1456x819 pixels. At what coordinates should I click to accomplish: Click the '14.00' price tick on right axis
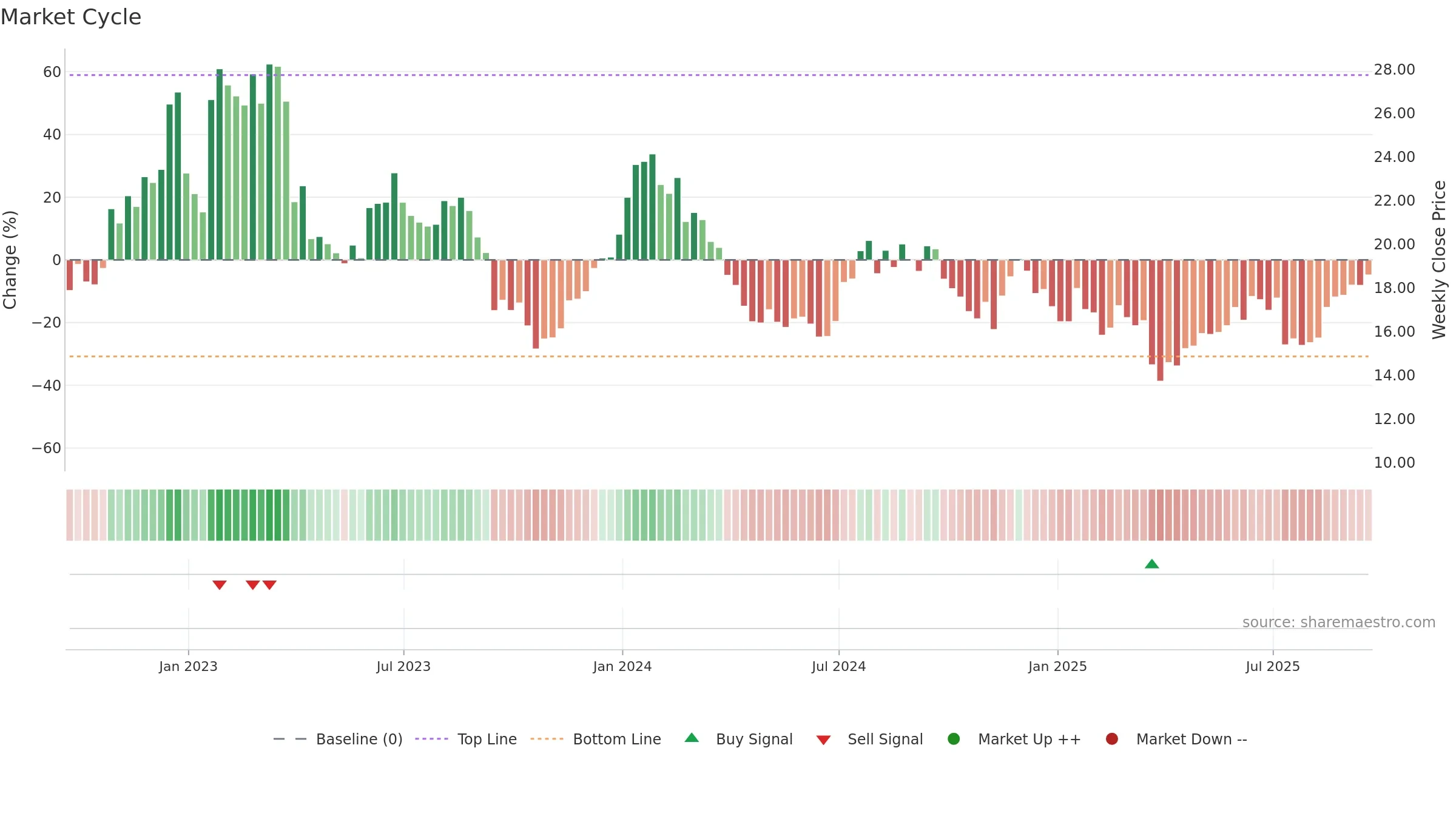point(1394,376)
